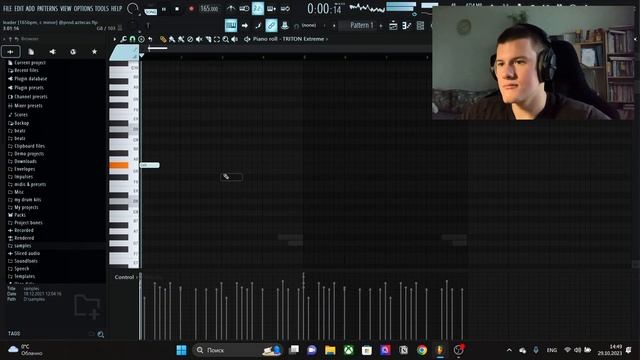The height and width of the screenshot is (360, 640).
Task: Select the piano roll zoom tool
Action: pyautogui.click(x=226, y=39)
